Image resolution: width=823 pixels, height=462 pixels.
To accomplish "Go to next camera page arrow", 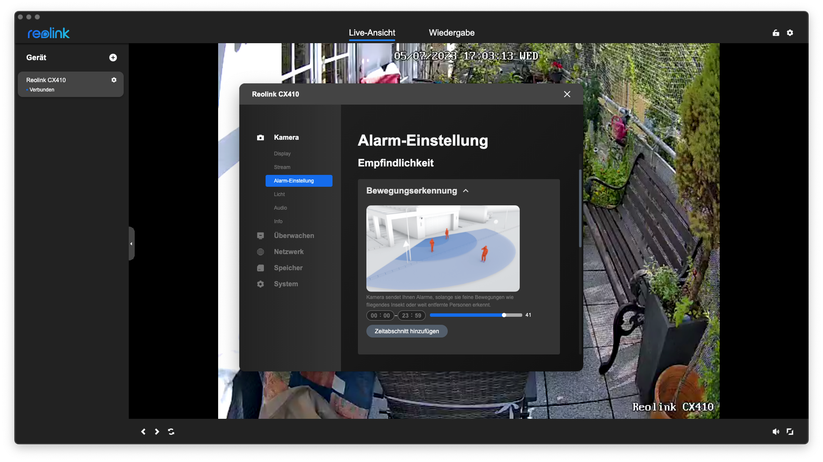I will click(157, 431).
